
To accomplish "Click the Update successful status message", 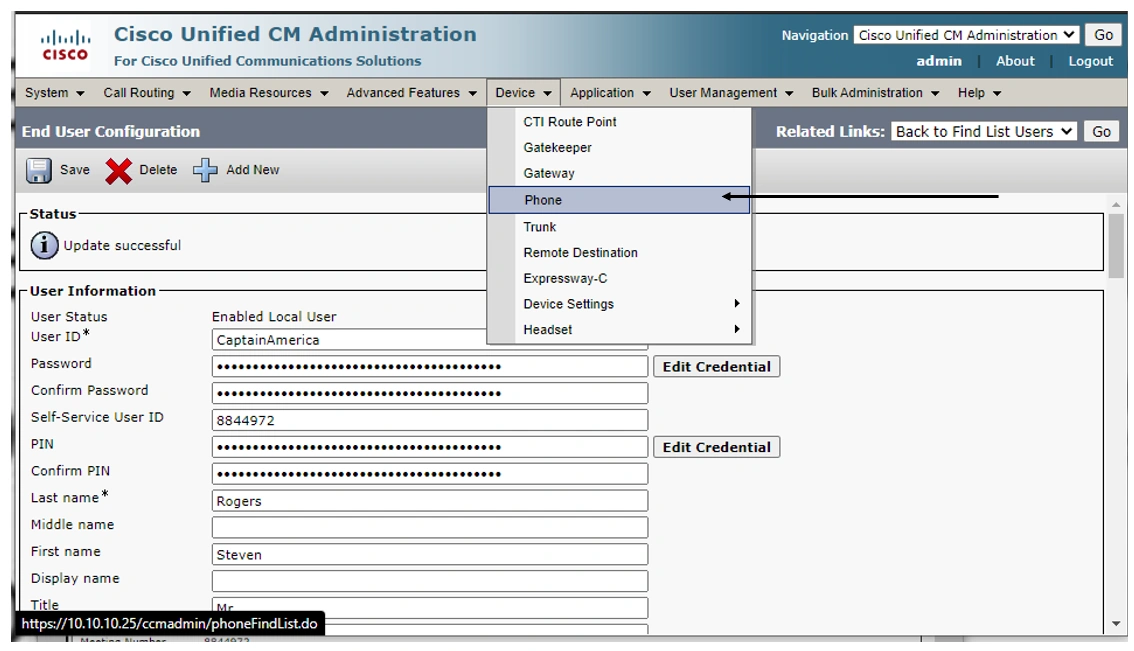I will (122, 245).
